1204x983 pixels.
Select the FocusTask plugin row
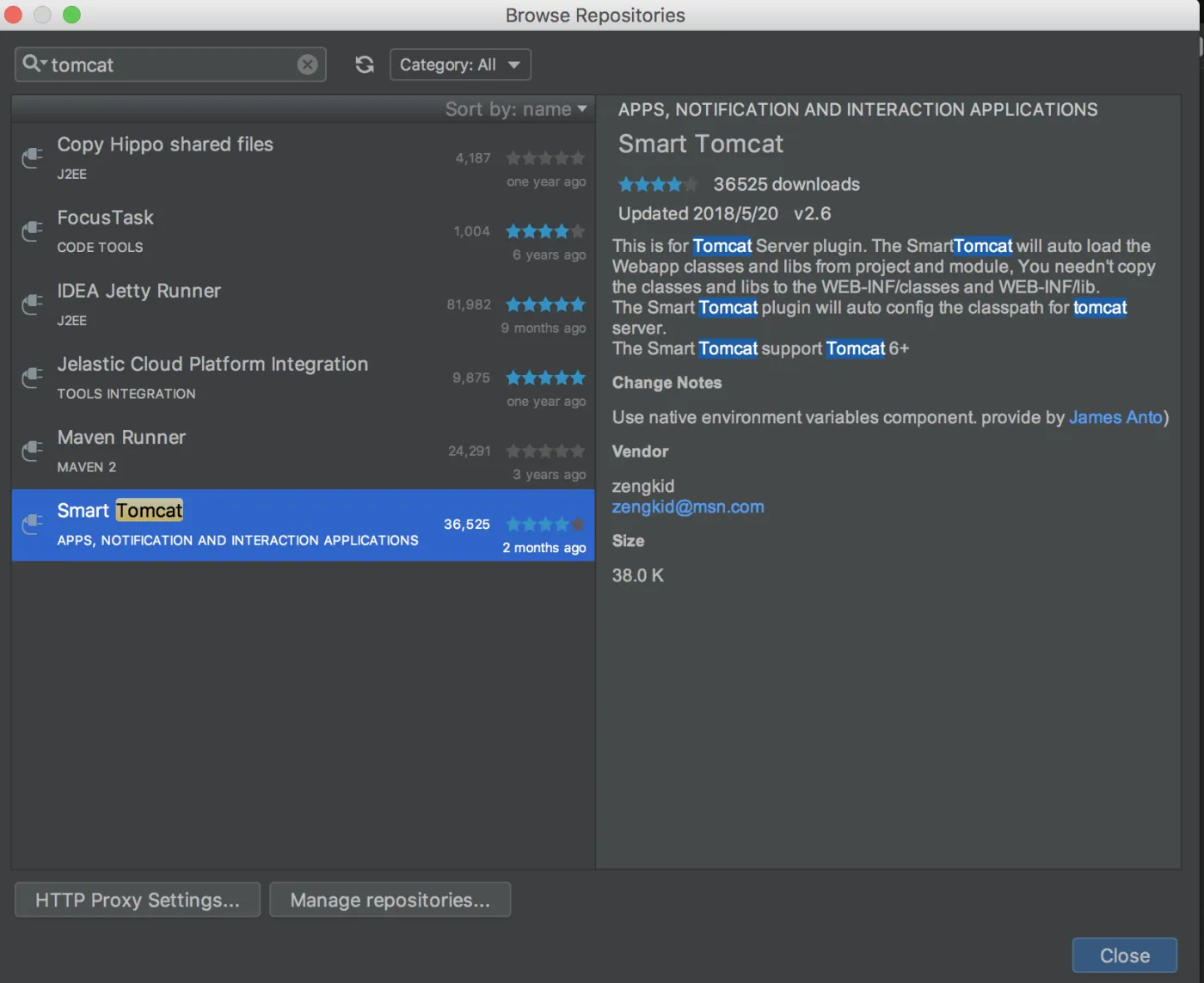(x=303, y=232)
